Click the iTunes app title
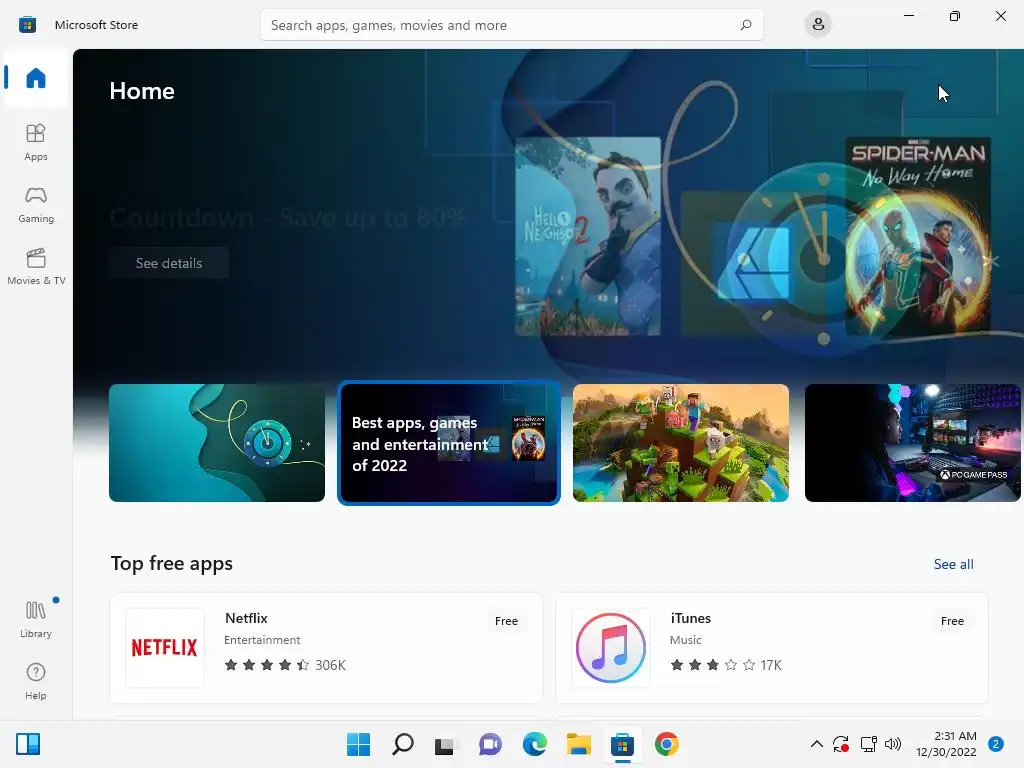1024x768 pixels. (x=690, y=618)
